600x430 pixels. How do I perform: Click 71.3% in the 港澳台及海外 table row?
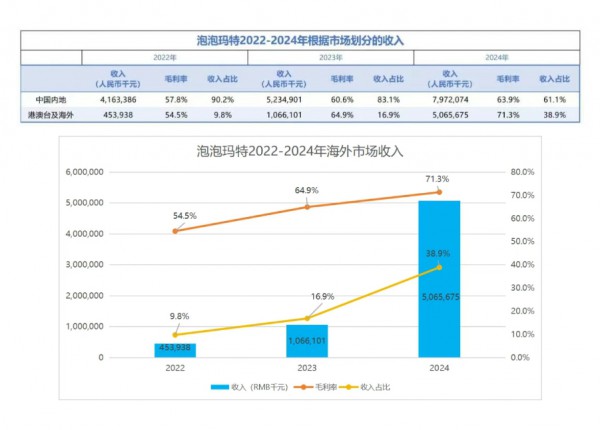click(x=508, y=115)
